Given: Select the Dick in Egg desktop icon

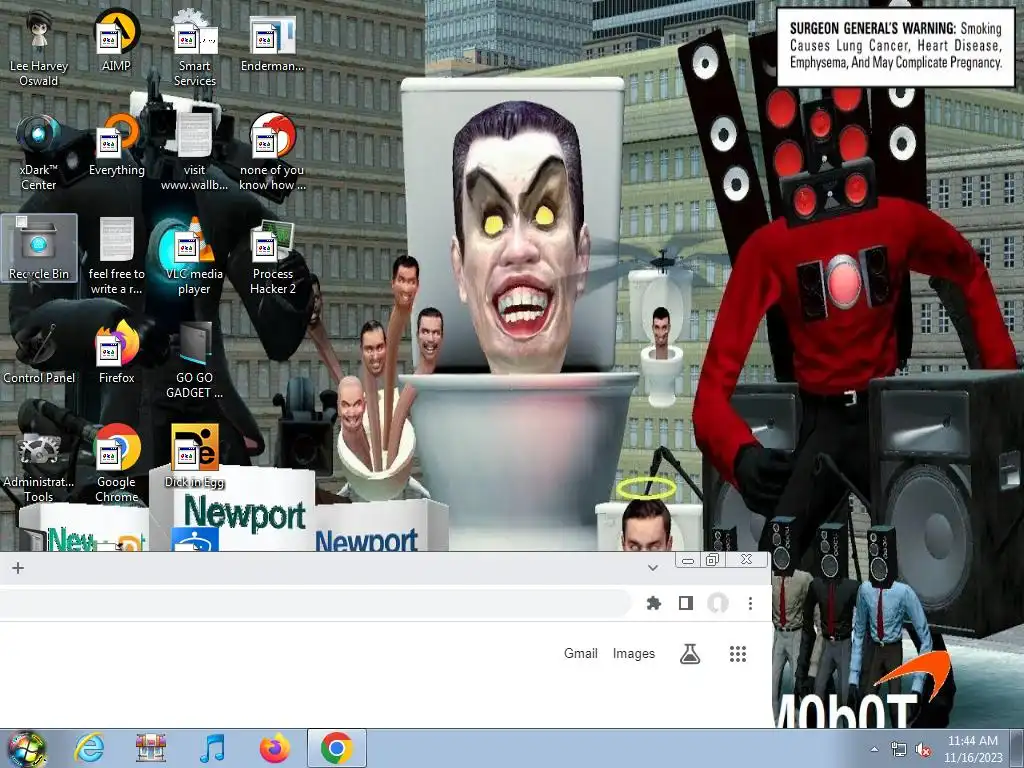Looking at the screenshot, I should pyautogui.click(x=195, y=456).
